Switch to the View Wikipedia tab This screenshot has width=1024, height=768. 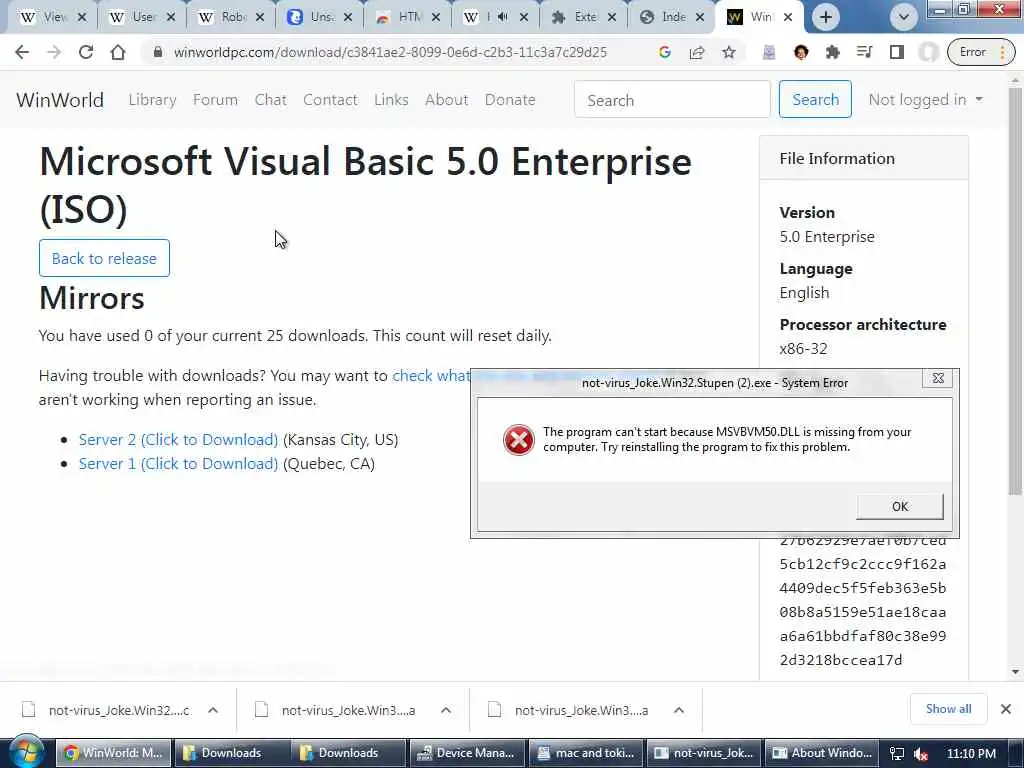click(x=53, y=18)
